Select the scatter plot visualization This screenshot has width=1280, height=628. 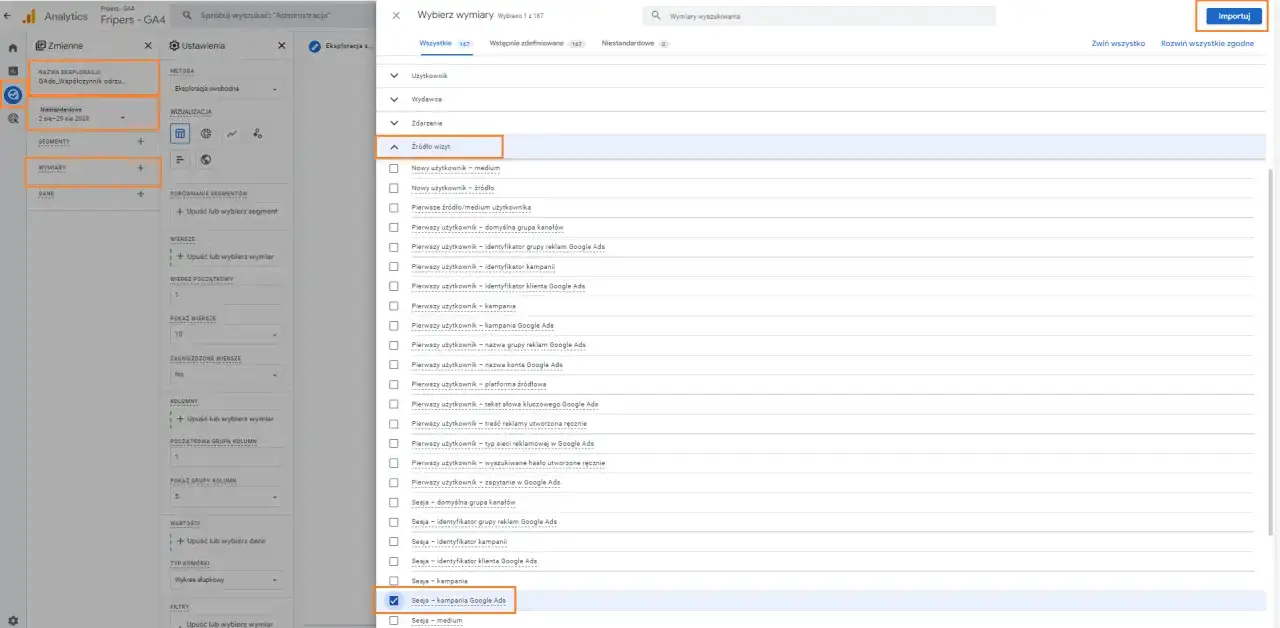point(257,133)
